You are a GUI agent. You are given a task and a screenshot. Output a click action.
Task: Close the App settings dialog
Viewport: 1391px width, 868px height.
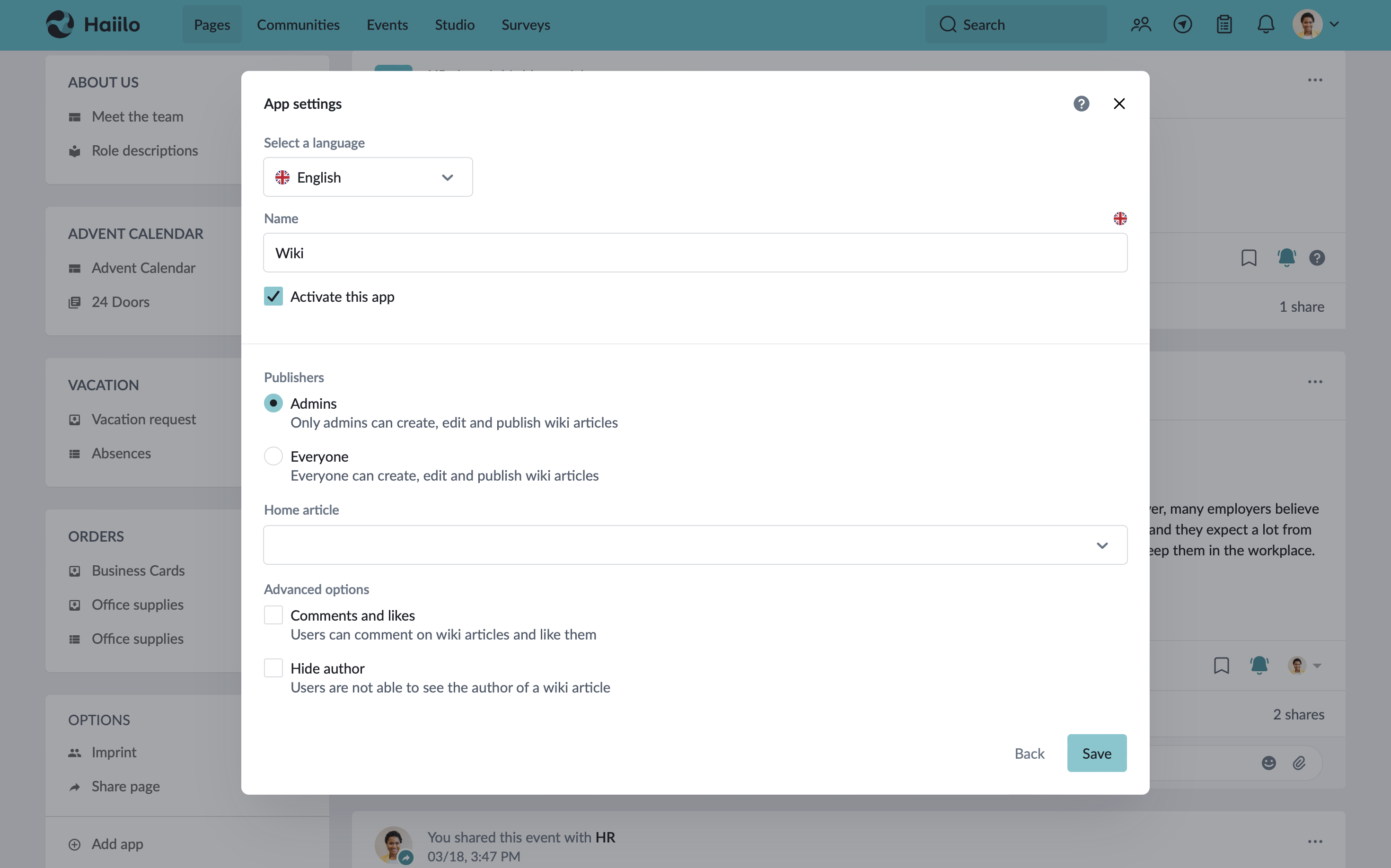coord(1119,103)
